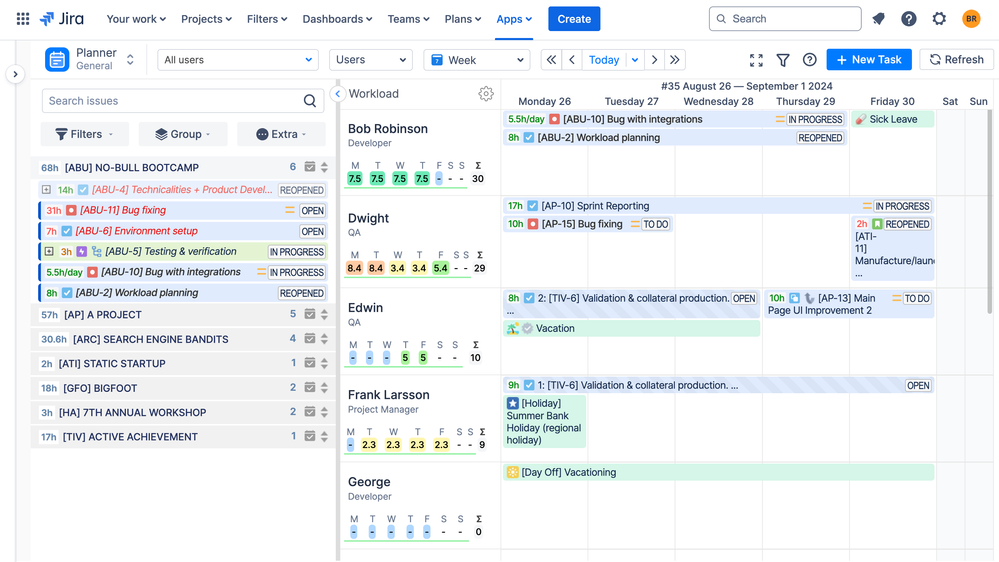This screenshot has height=562, width=999.
Task: Expand the Jira sidebar with the right chevron
Action: coord(15,74)
